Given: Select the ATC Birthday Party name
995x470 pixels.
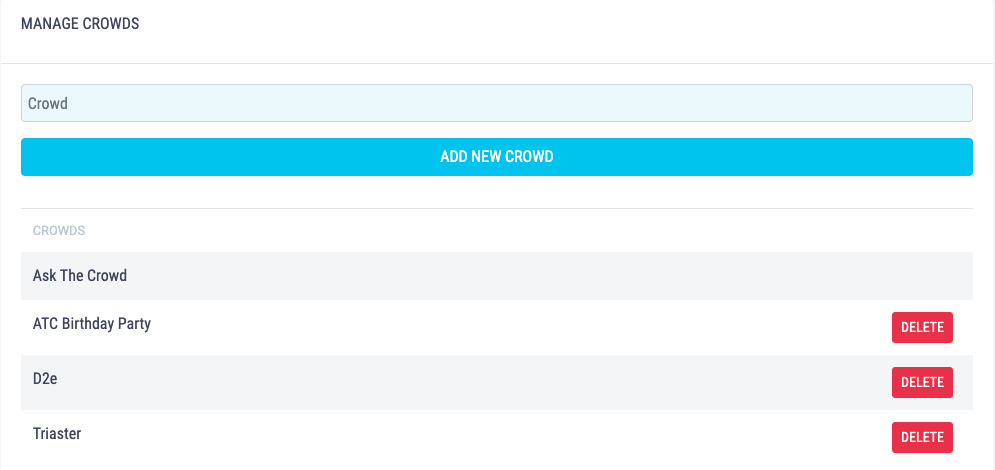Looking at the screenshot, I should pos(92,324).
